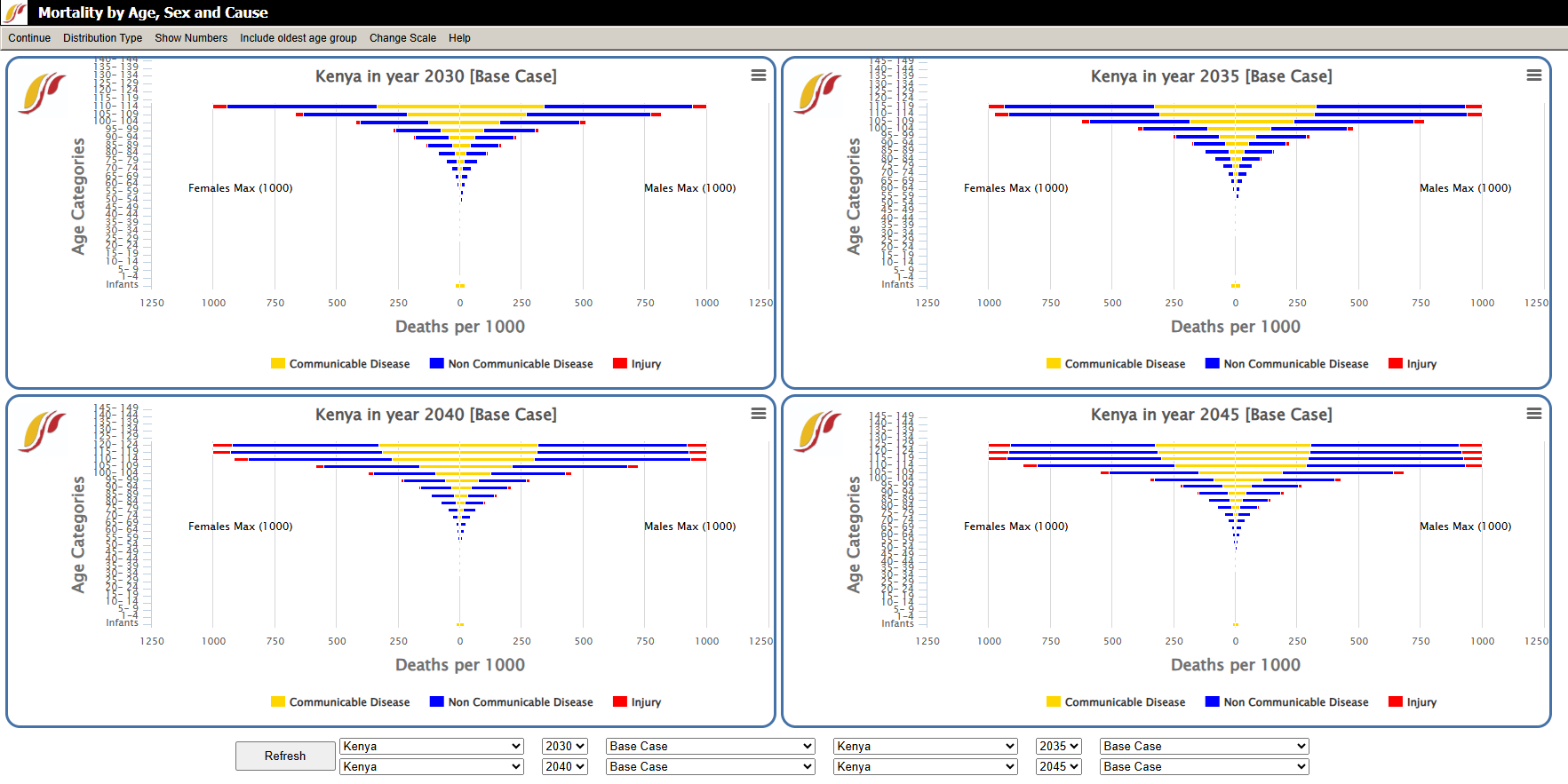Viewport: 1568px width, 784px height.
Task: Open hamburger menu on Kenya 2030 chart
Action: pyautogui.click(x=758, y=75)
